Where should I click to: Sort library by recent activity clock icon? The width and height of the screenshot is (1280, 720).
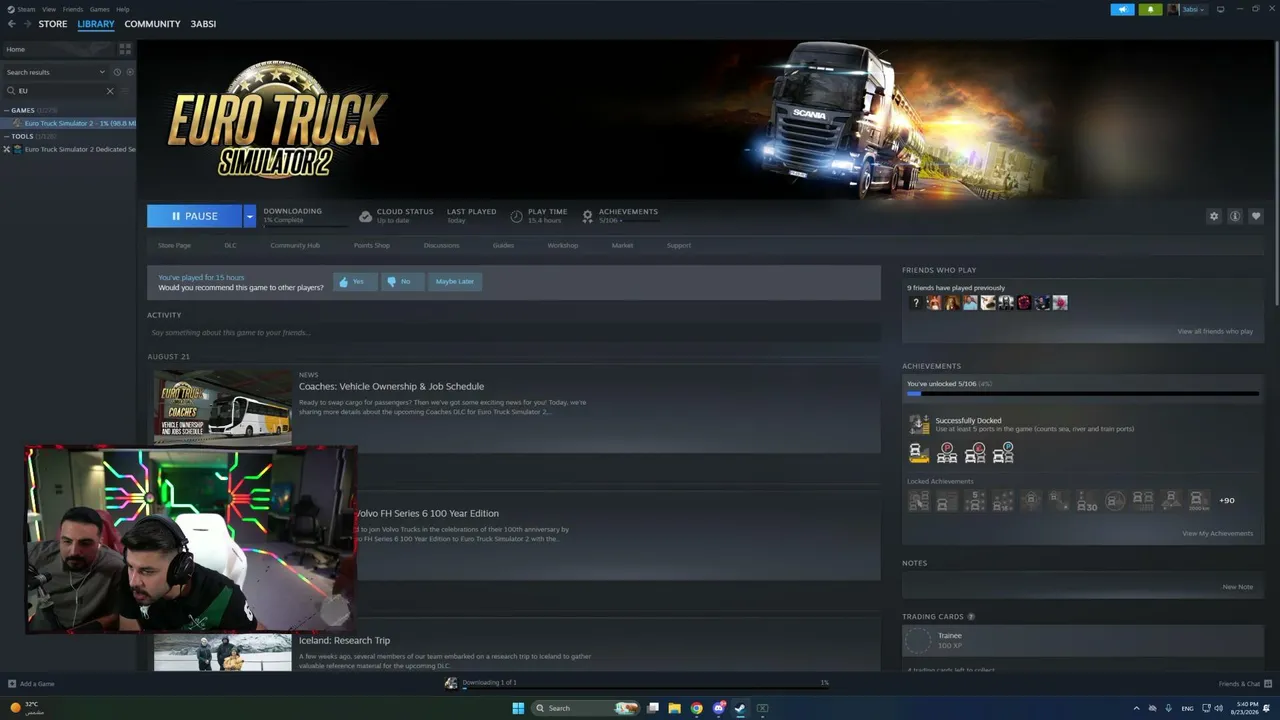[x=117, y=72]
